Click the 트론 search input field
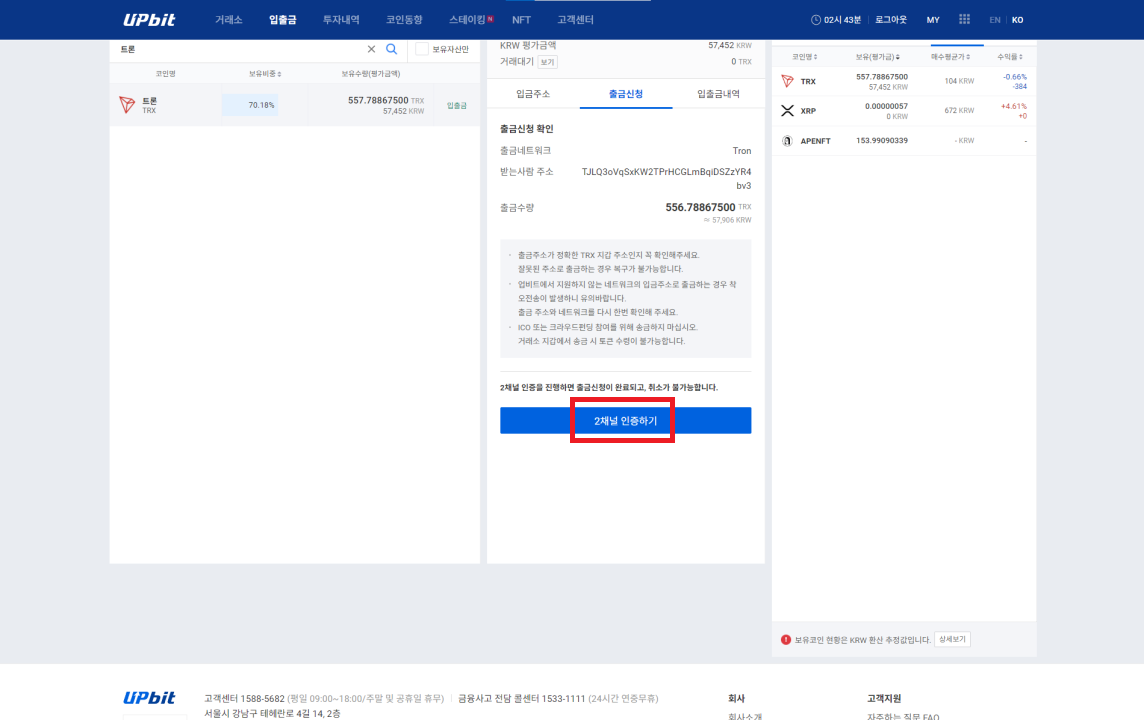Viewport: 1144px width, 720px height. coord(239,49)
